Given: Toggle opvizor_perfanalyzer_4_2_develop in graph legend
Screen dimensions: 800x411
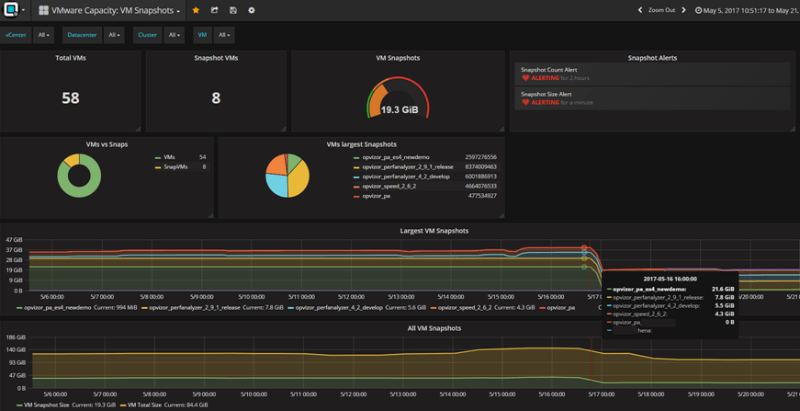Looking at the screenshot, I should tap(338, 308).
